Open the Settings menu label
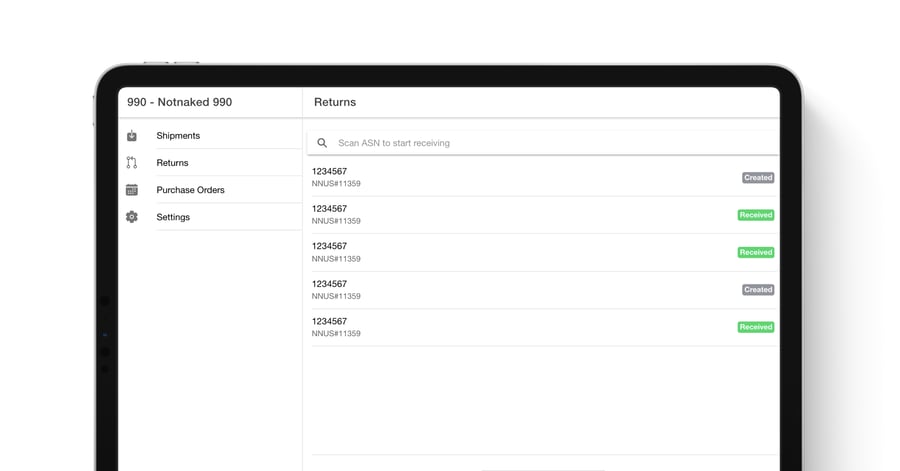 click(x=173, y=217)
